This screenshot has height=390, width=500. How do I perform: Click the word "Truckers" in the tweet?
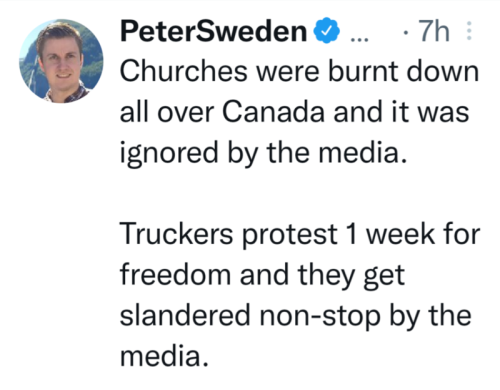click(x=176, y=233)
